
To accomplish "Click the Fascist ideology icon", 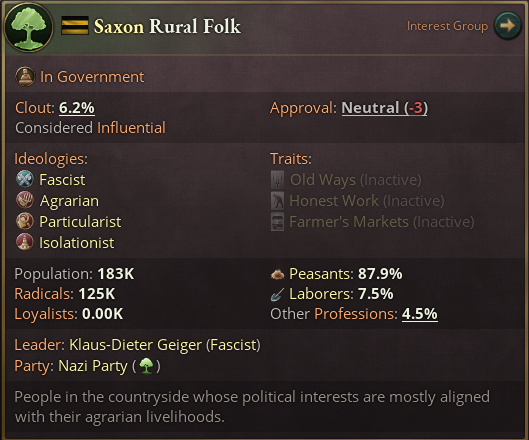I will coord(25,179).
